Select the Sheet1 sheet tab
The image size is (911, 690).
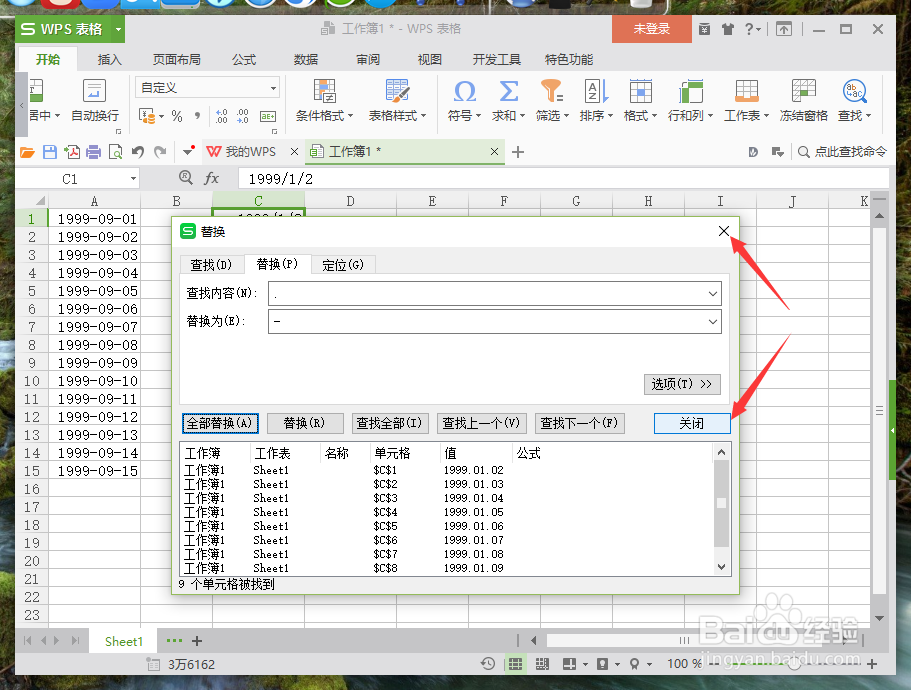(x=124, y=641)
